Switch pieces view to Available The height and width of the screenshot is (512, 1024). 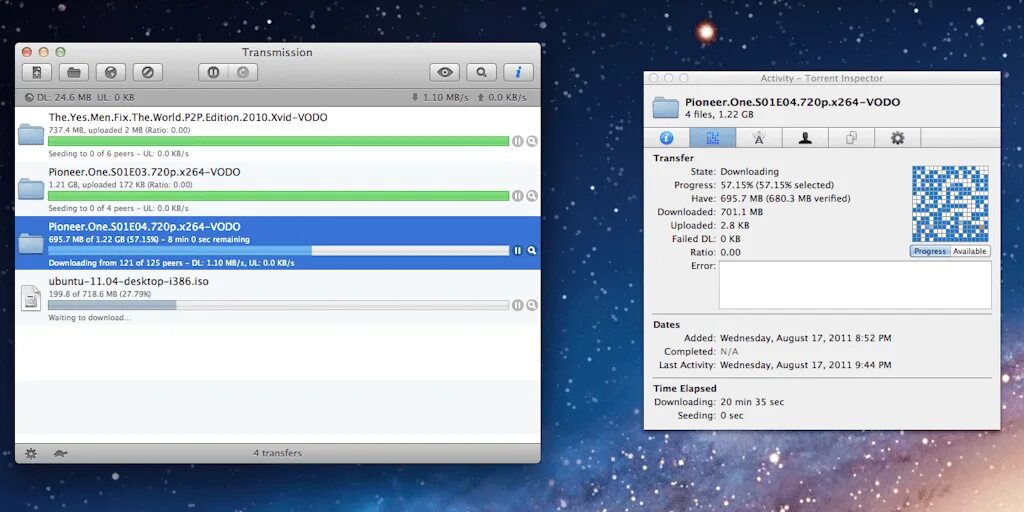coord(970,251)
